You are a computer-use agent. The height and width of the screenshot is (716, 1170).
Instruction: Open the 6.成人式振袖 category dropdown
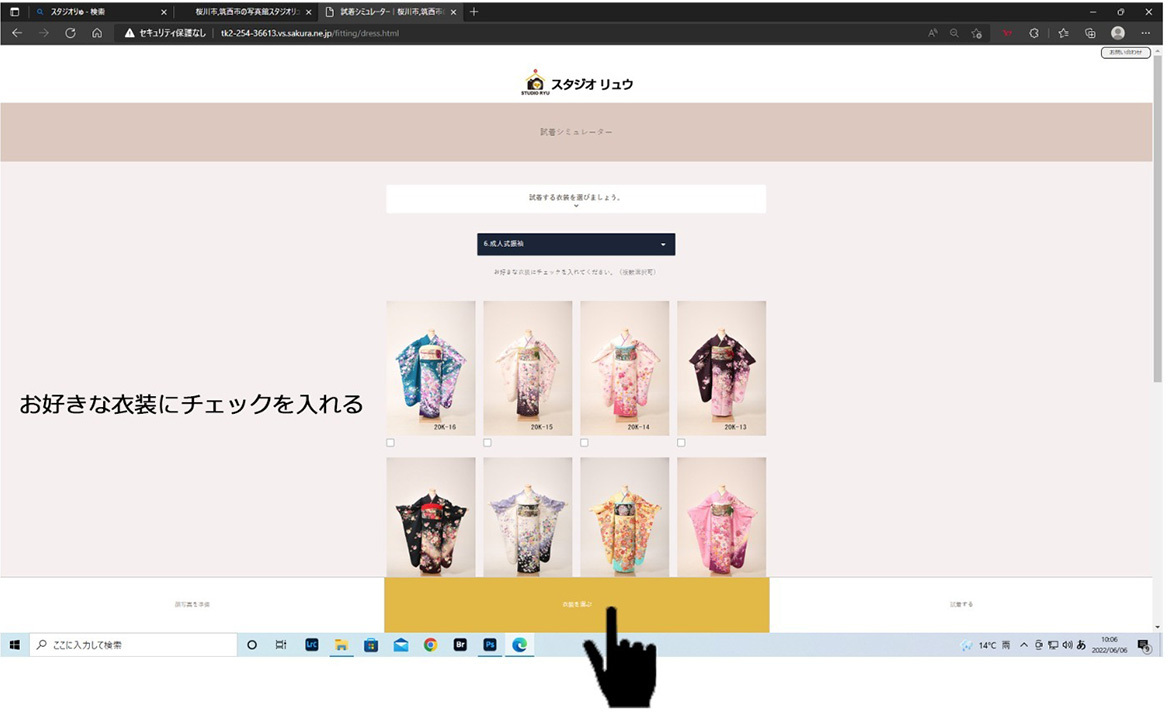[x=576, y=244]
